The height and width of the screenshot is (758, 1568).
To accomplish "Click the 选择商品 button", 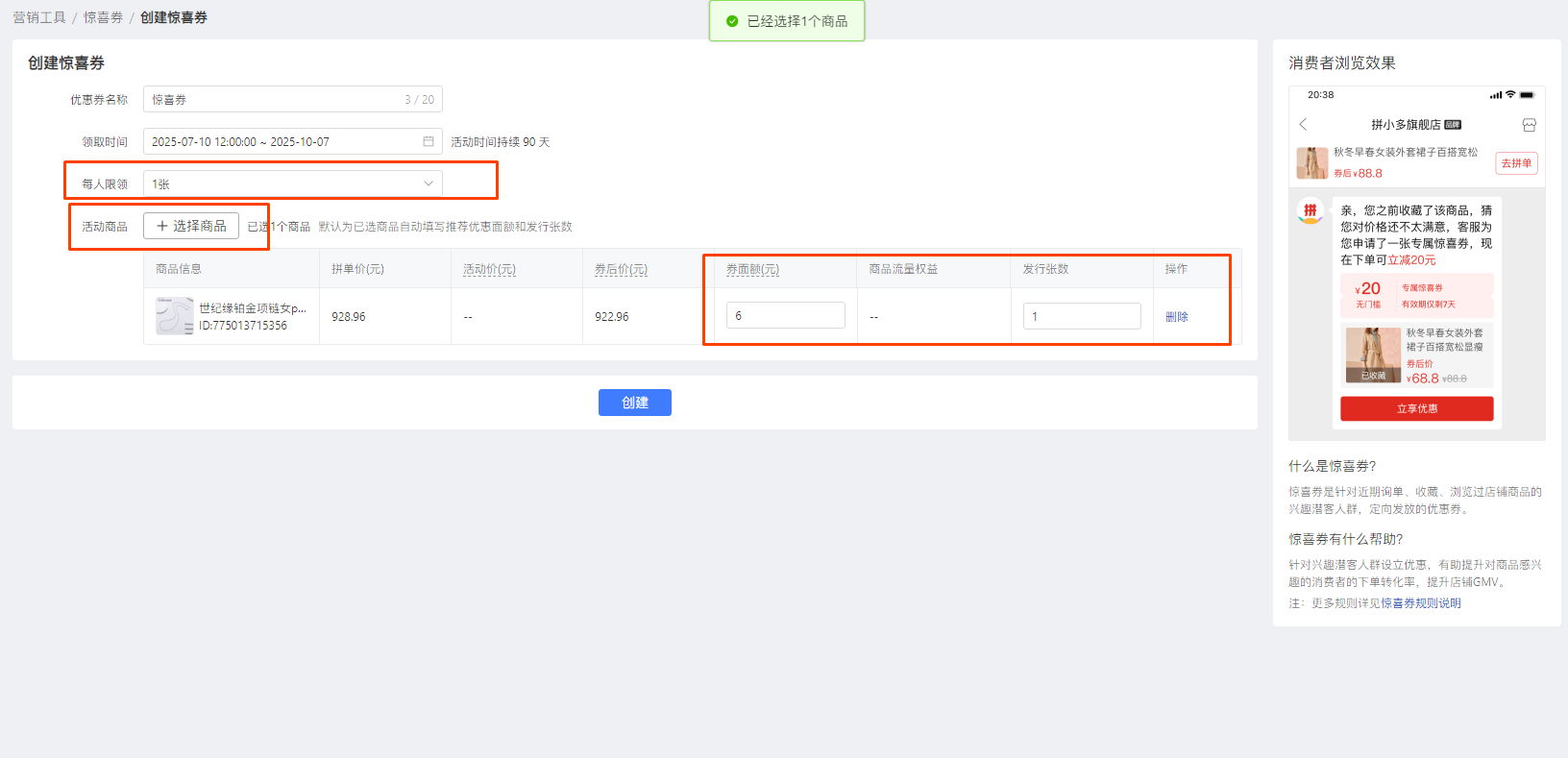I will coord(191,226).
